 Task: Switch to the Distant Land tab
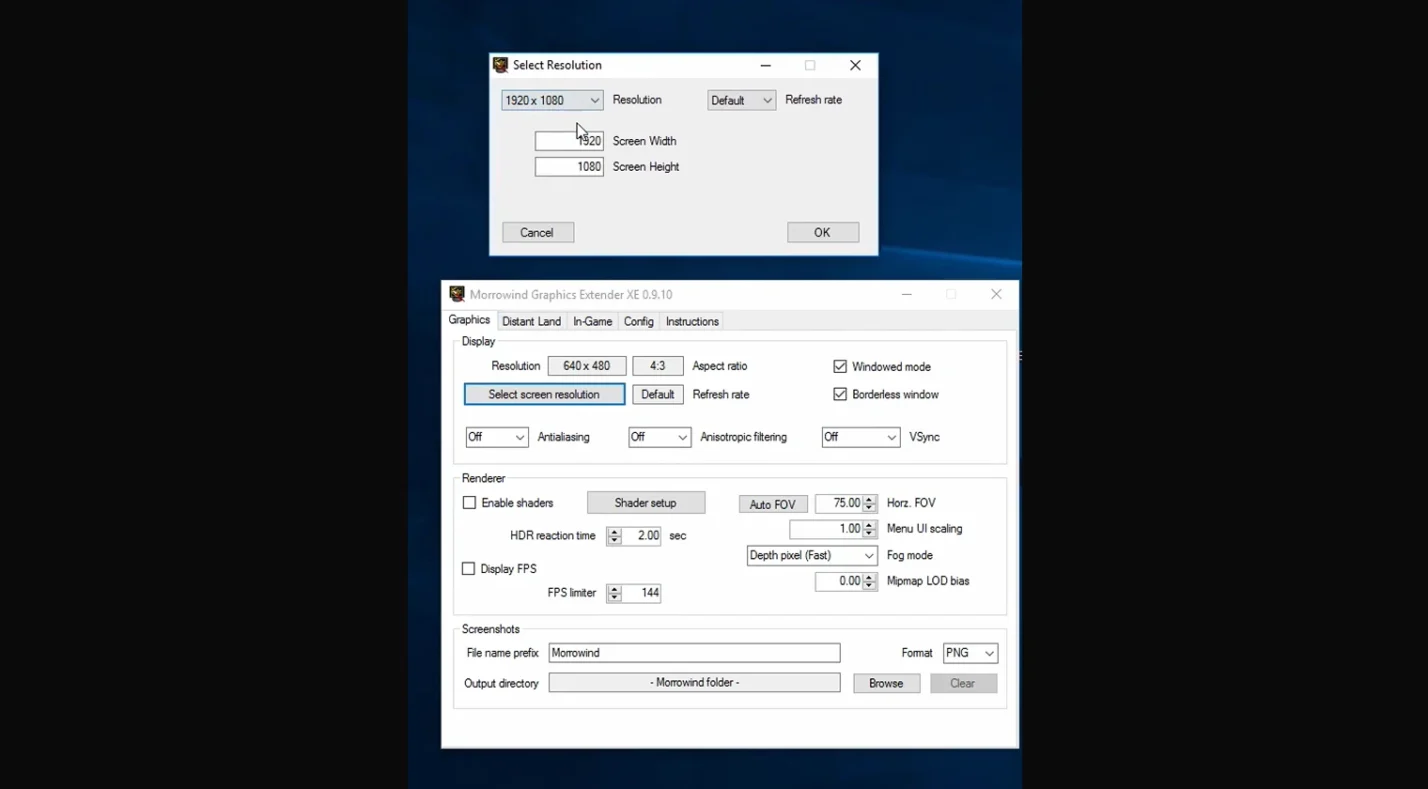click(531, 321)
